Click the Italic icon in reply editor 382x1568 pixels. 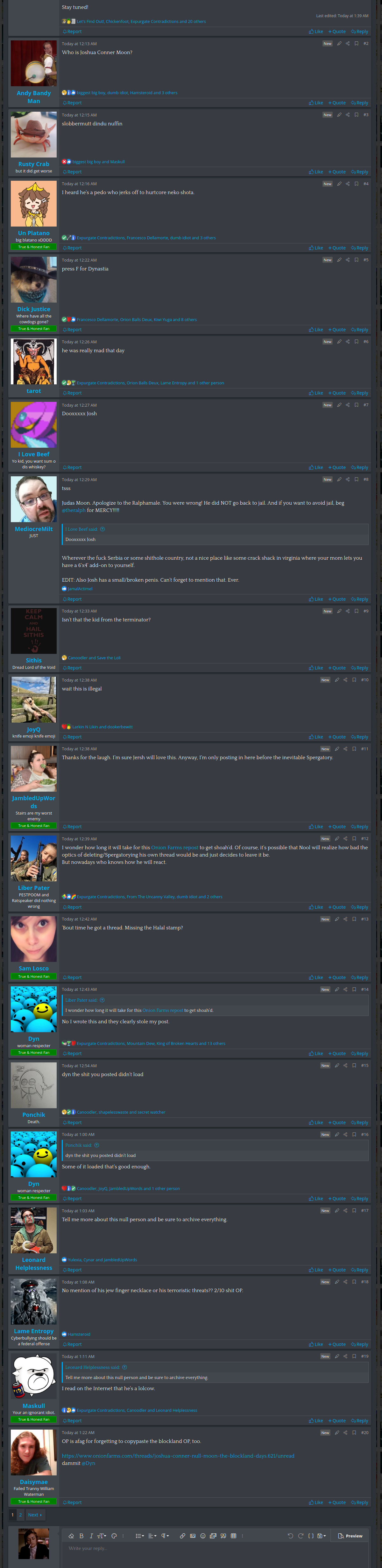(91, 1536)
